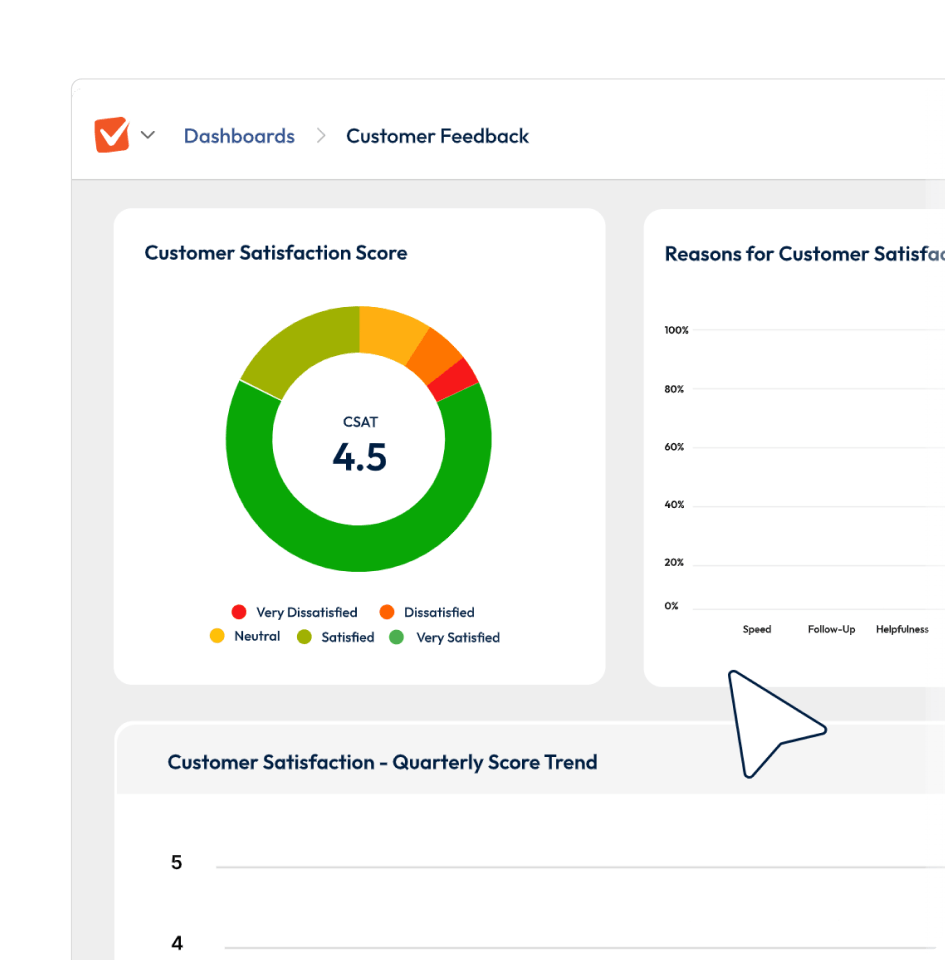Screen dimensions: 945x960
Task: Click the orange Dissatisfied donut segment
Action: [x=436, y=356]
